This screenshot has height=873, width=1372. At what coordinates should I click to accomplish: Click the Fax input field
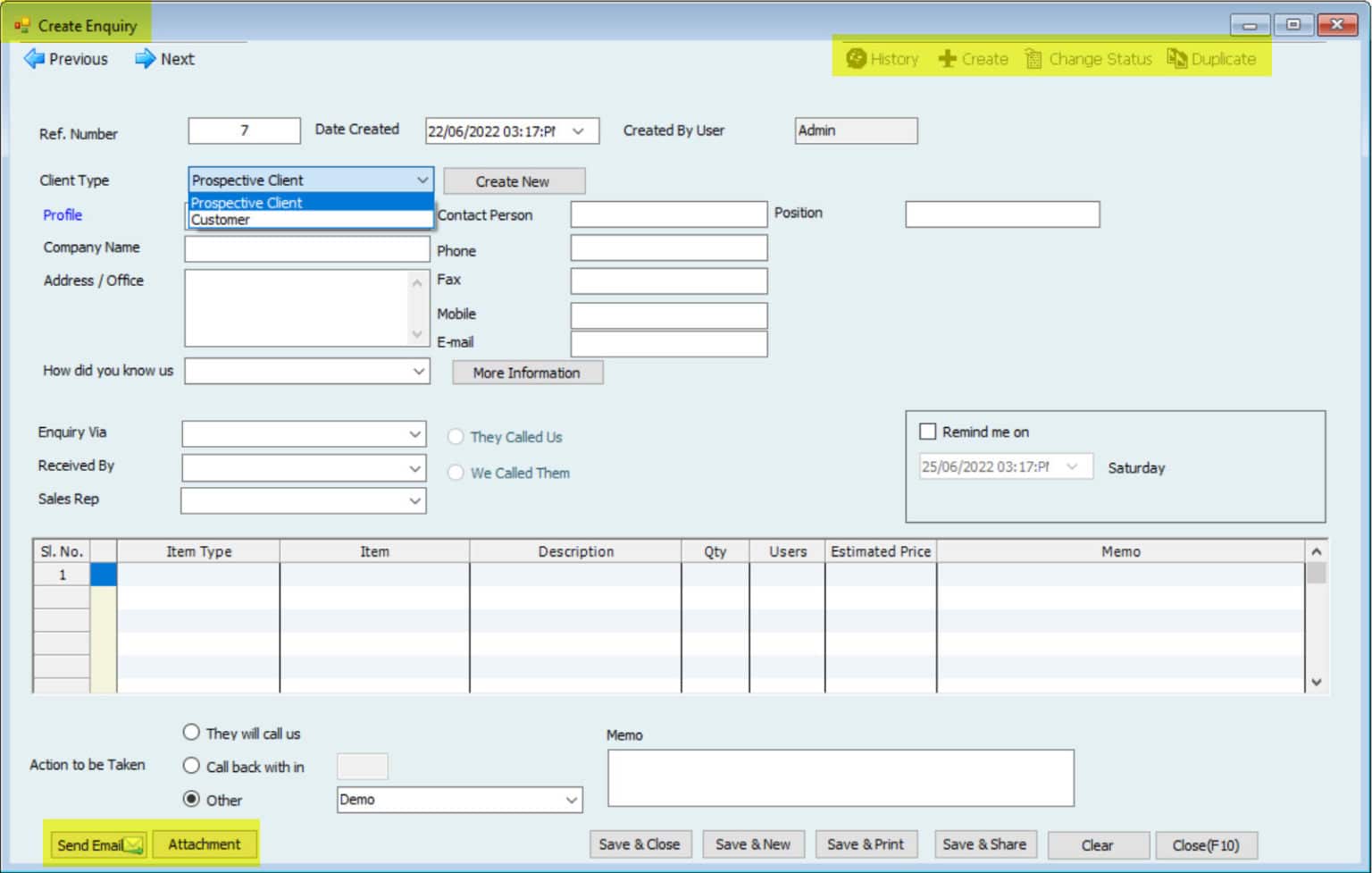(669, 281)
